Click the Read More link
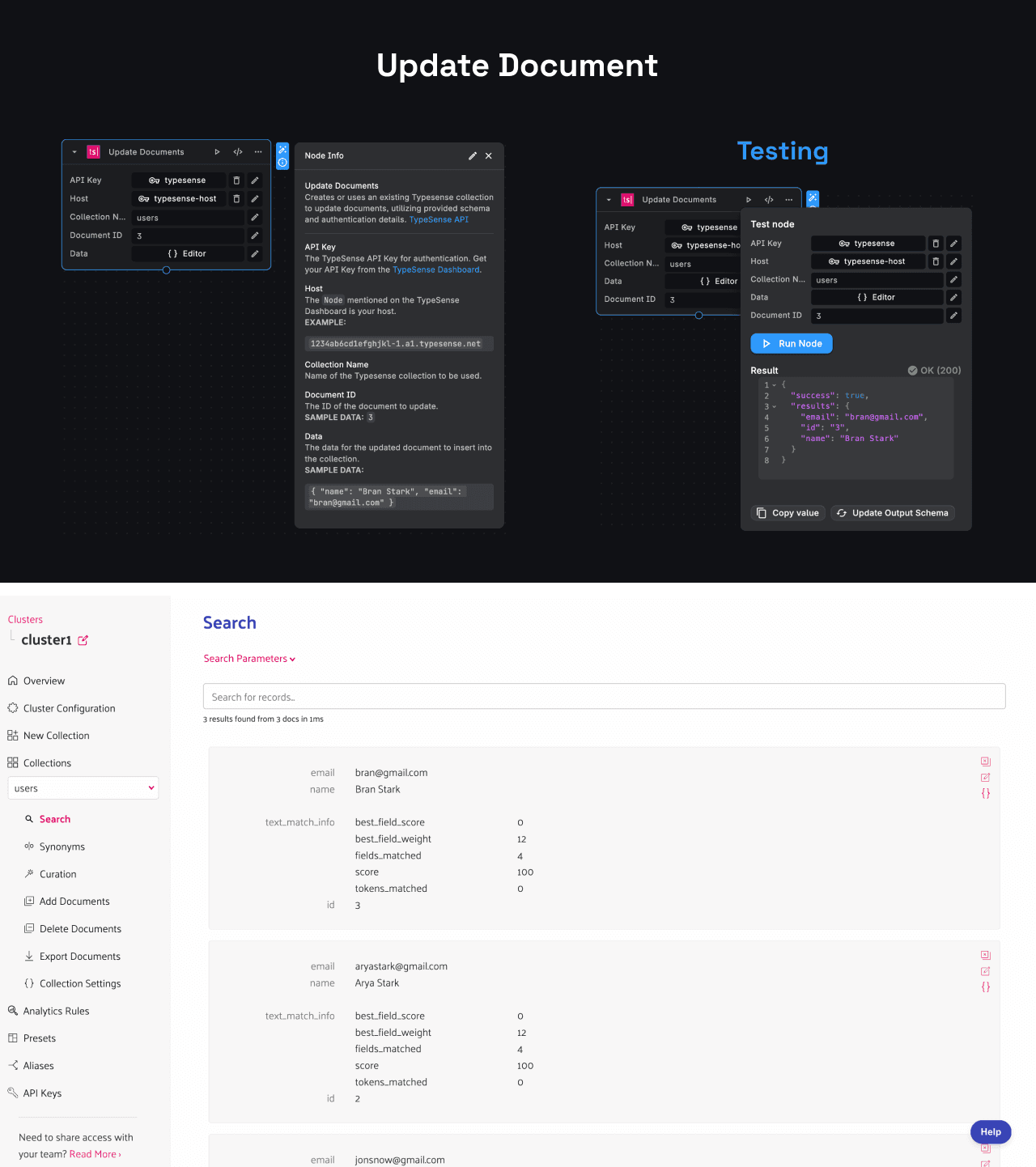This screenshot has width=1036, height=1167. (x=96, y=1155)
